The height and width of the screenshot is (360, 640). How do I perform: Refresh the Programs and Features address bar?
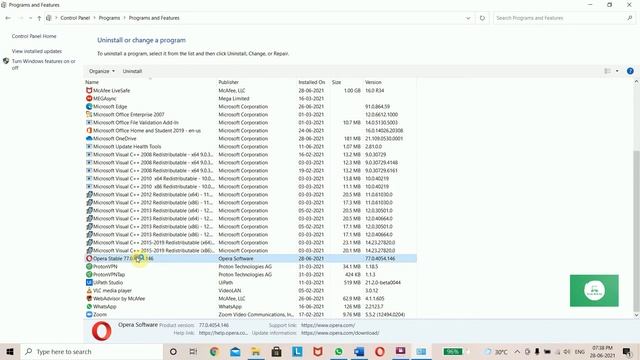[482, 18]
